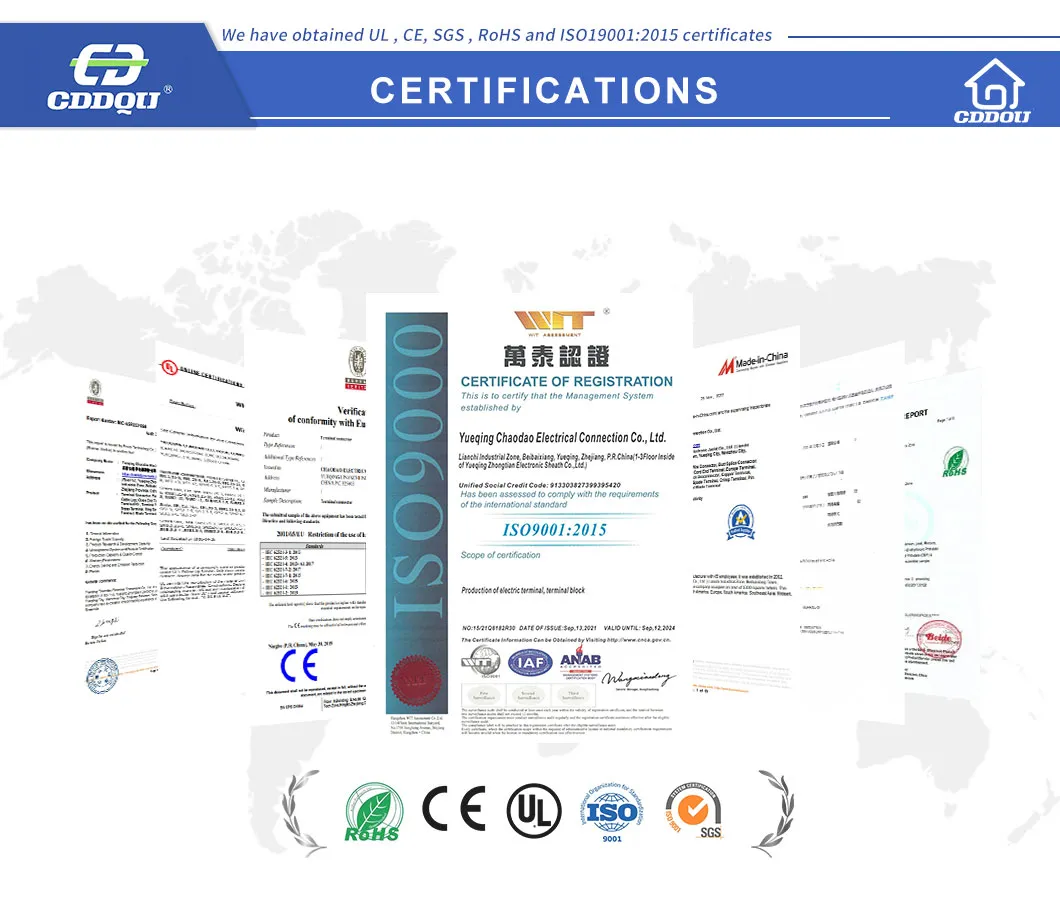Click the blue ISO 9001 globe badge

click(611, 812)
